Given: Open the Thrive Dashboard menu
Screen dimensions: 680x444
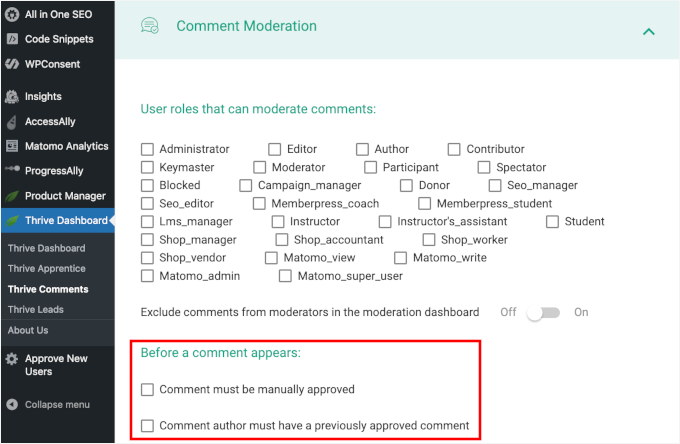Looking at the screenshot, I should [x=65, y=220].
